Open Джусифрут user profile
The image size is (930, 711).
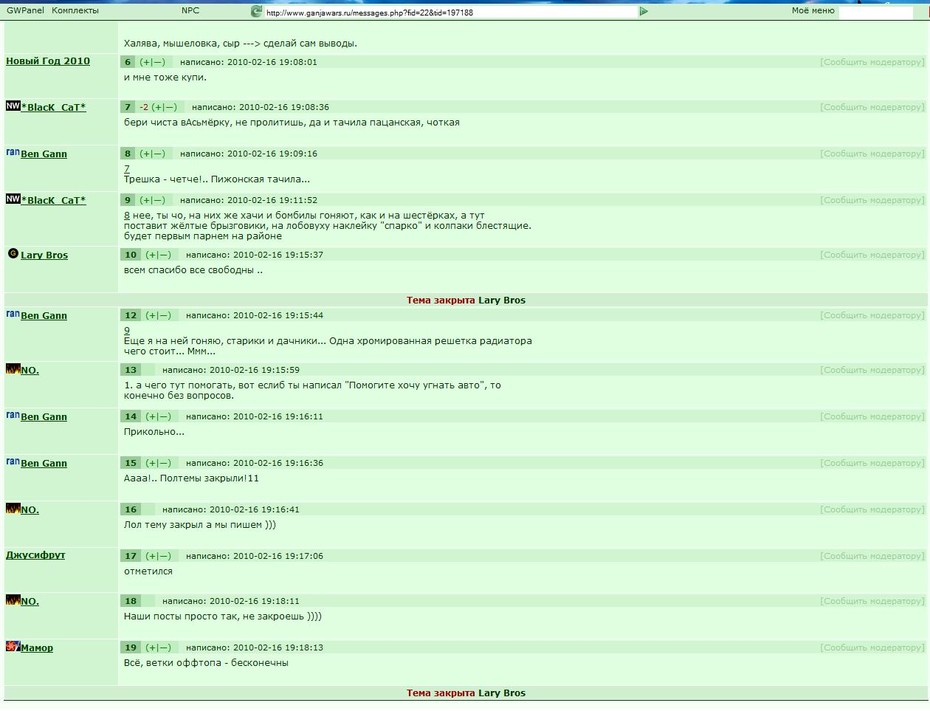[36, 555]
